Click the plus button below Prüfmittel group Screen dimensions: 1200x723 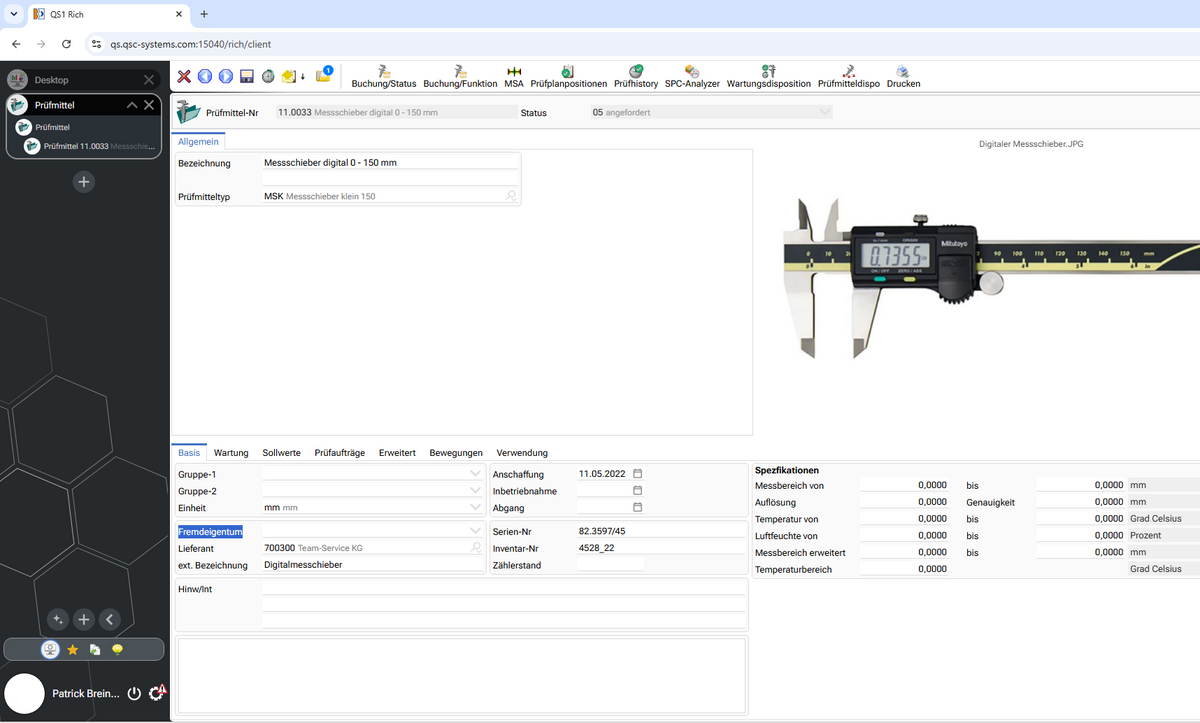[84, 182]
